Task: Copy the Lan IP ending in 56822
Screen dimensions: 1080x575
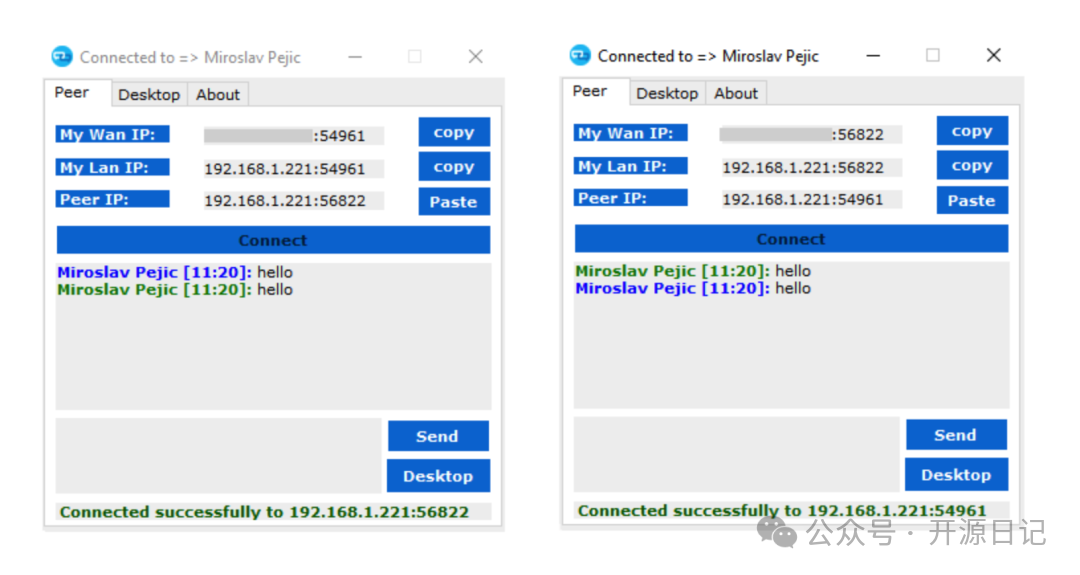Action: point(971,166)
